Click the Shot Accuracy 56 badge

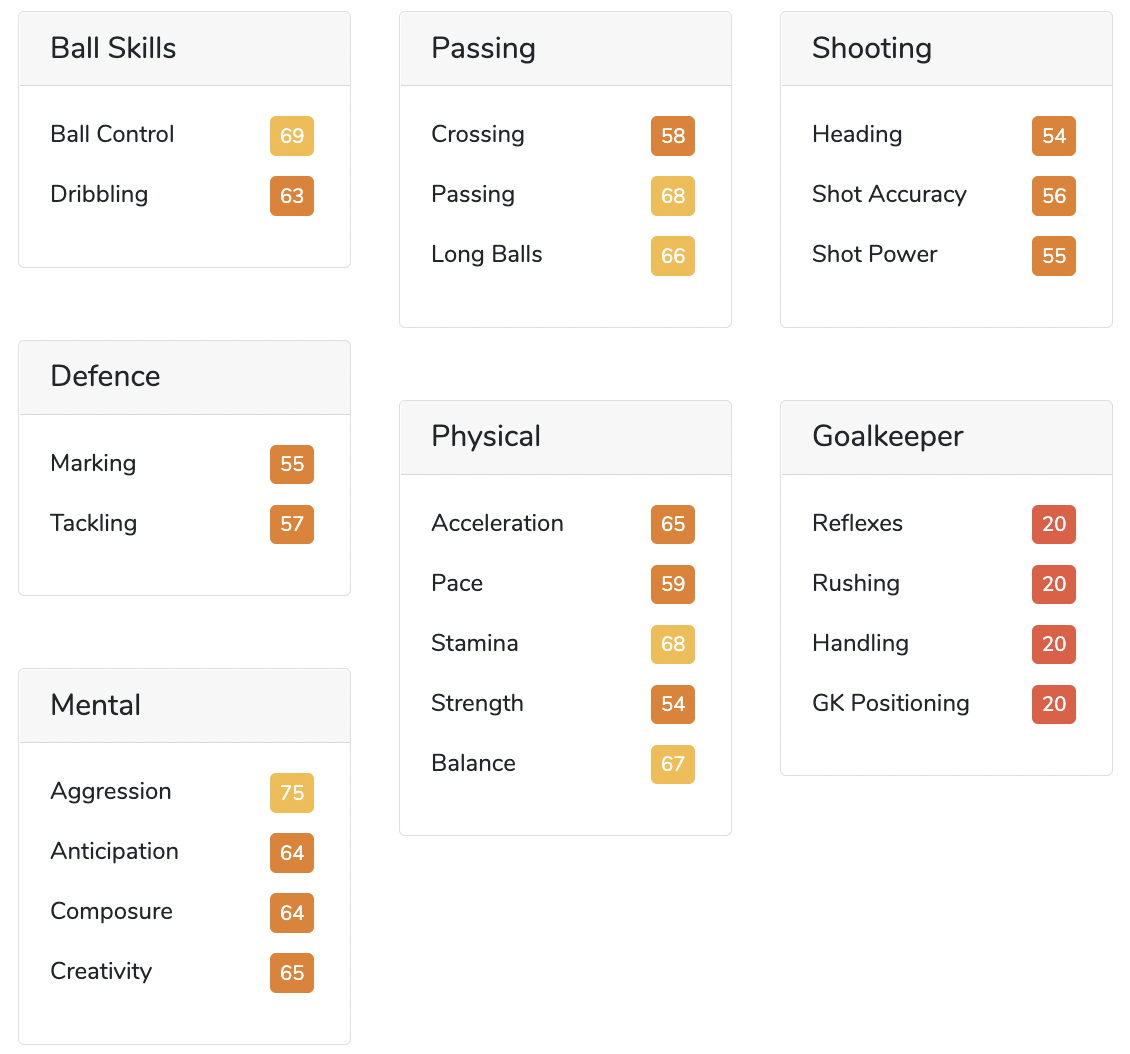[x=1054, y=195]
